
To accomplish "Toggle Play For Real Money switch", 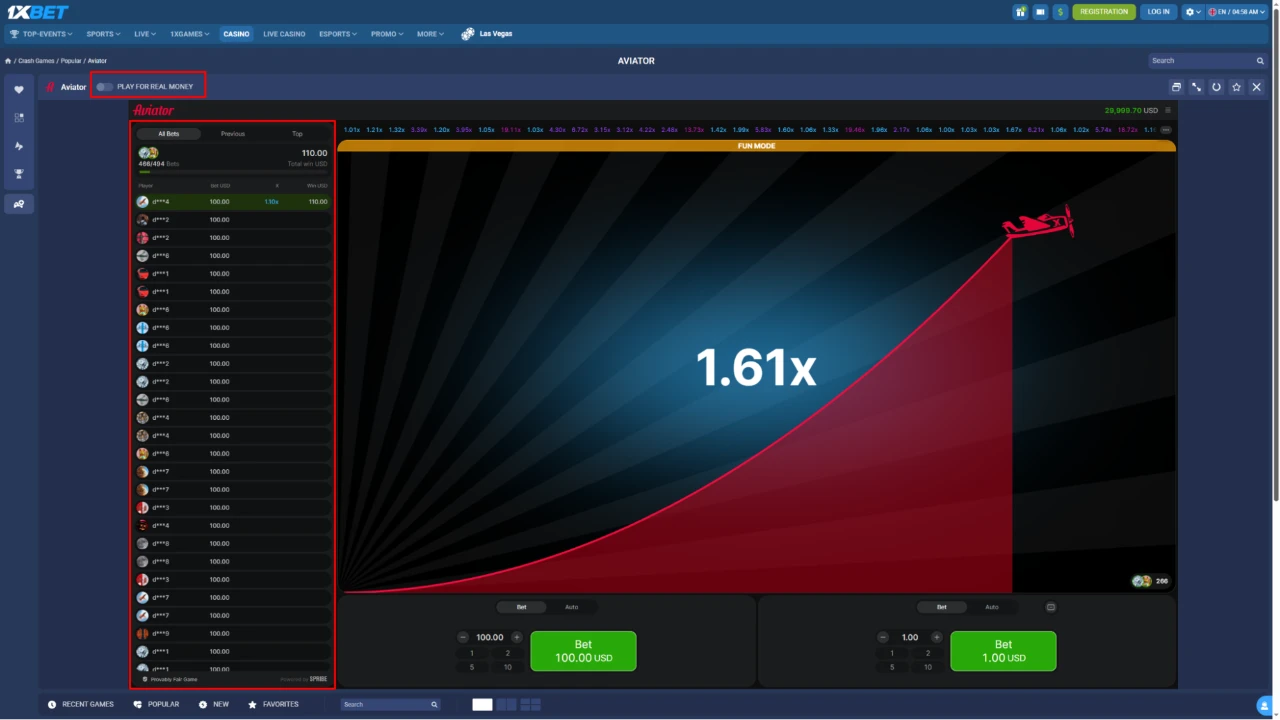I will pyautogui.click(x=104, y=87).
